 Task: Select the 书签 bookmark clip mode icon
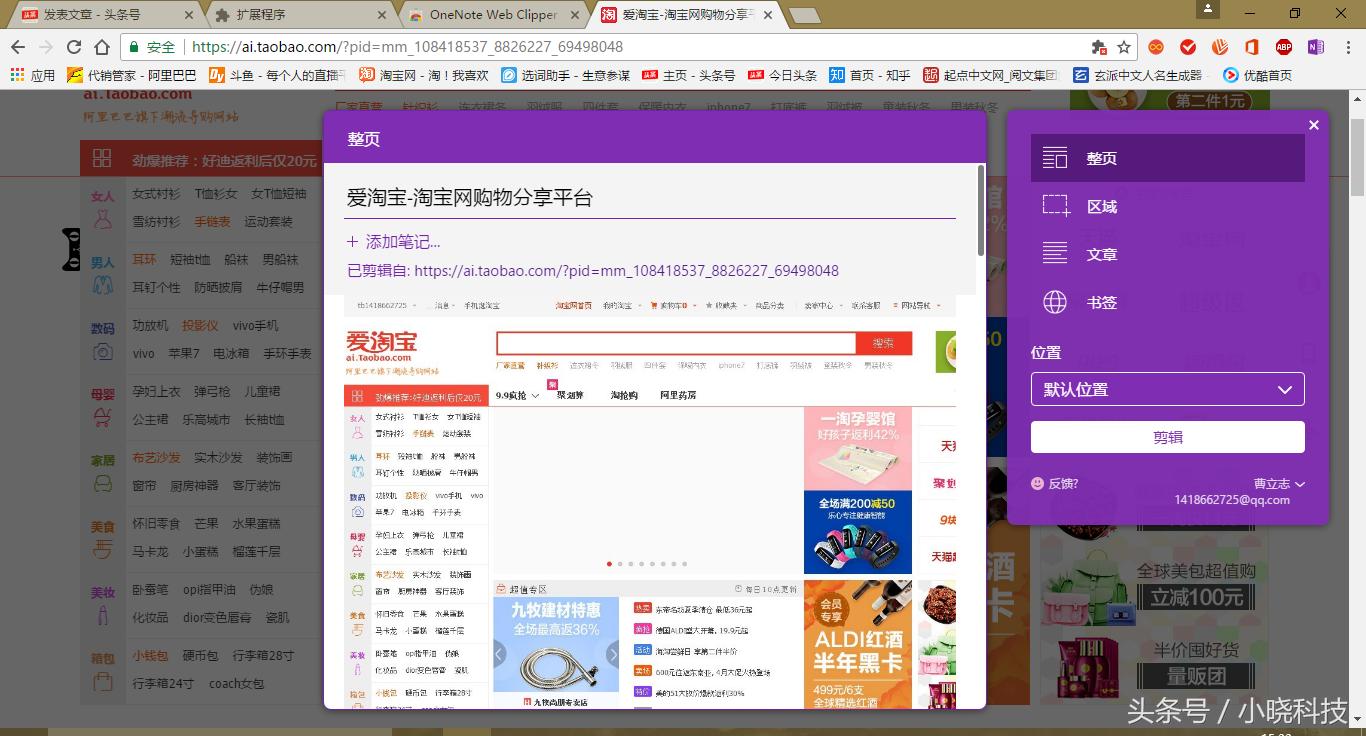[1055, 302]
